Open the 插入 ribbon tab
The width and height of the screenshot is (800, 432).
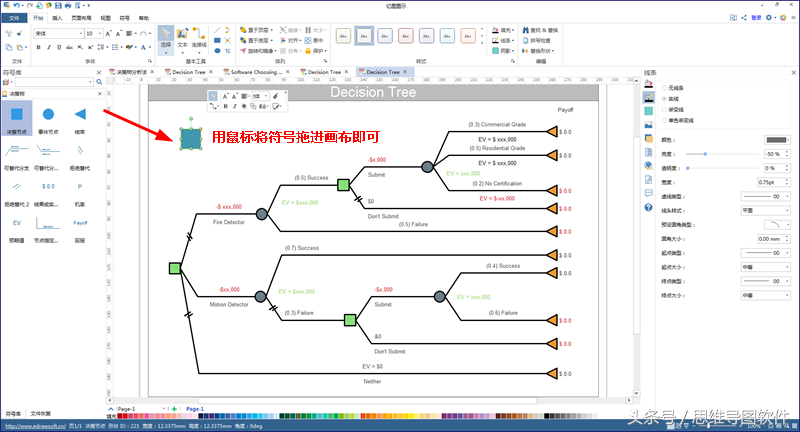56,18
